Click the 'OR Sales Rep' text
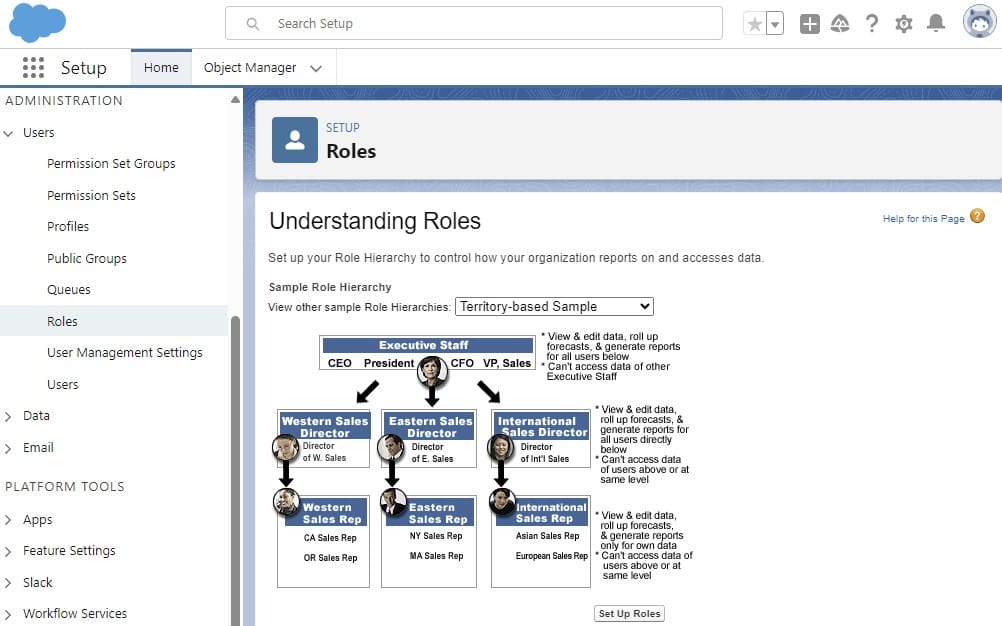Screen dimensions: 1002x626 pos(330,558)
